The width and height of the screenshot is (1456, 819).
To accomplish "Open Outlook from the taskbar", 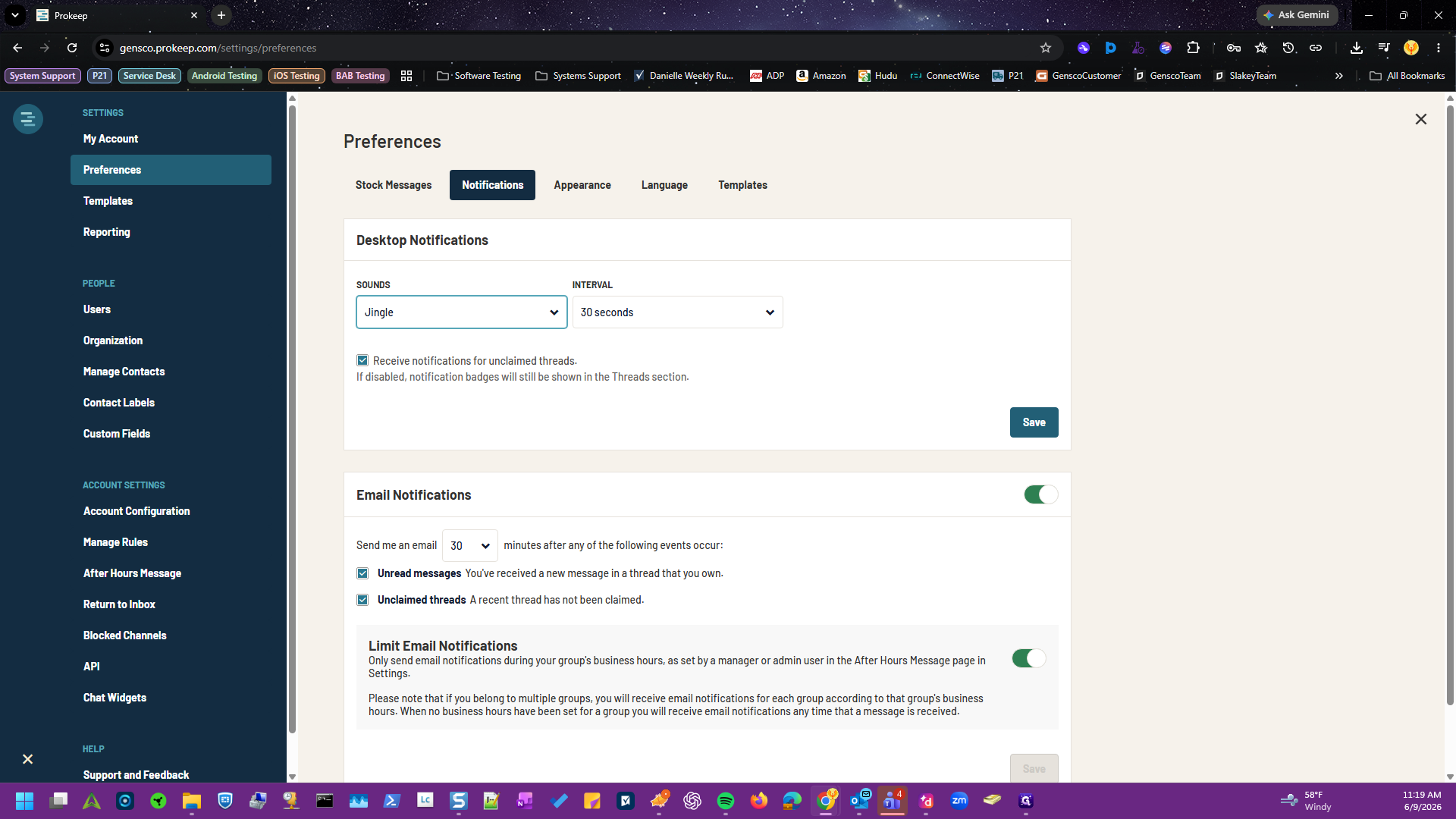I will tap(859, 801).
